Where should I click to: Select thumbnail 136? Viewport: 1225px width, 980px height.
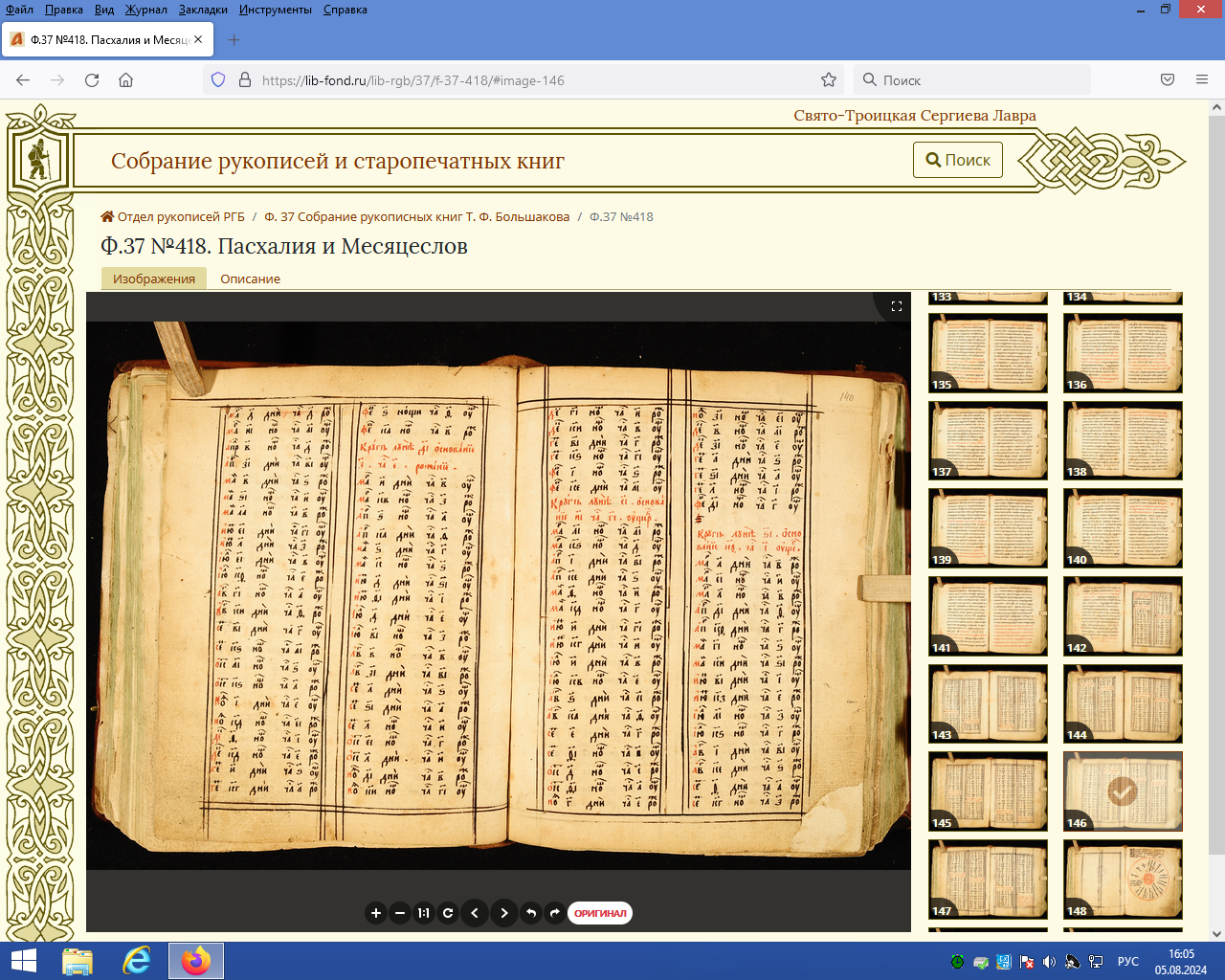(x=1123, y=352)
